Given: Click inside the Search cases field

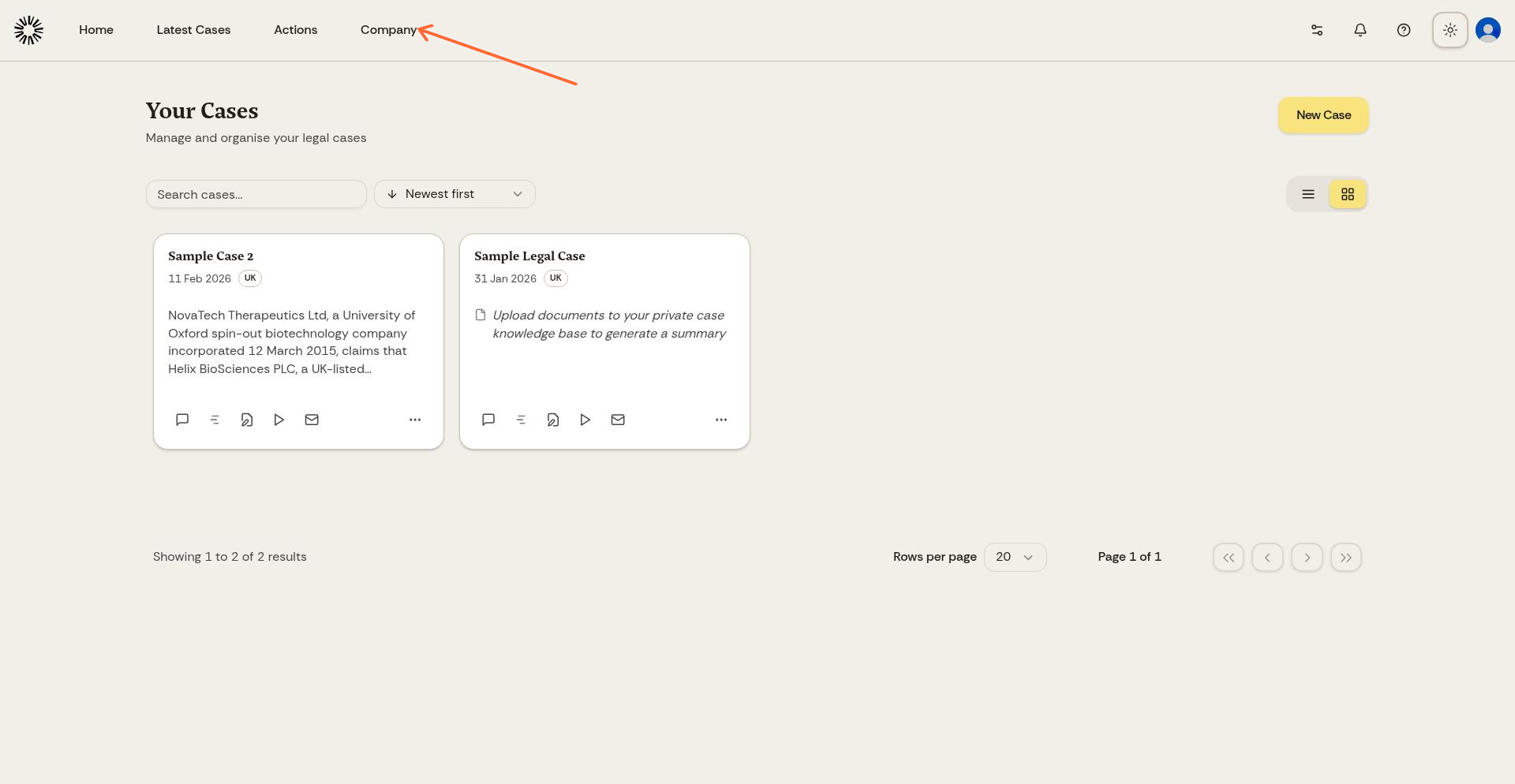Looking at the screenshot, I should (256, 194).
